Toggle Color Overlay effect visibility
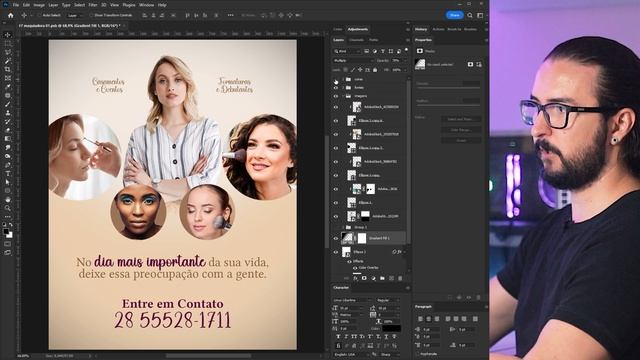The image size is (640, 360). point(355,268)
